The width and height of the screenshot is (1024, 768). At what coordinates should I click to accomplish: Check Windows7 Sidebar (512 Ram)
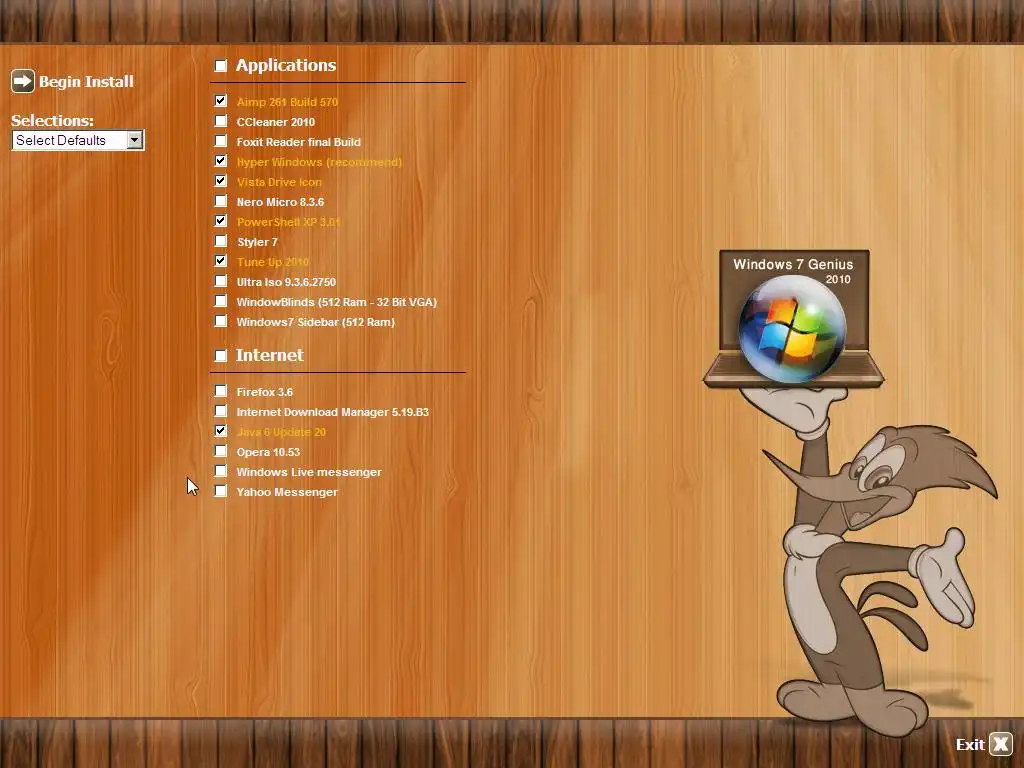[221, 321]
